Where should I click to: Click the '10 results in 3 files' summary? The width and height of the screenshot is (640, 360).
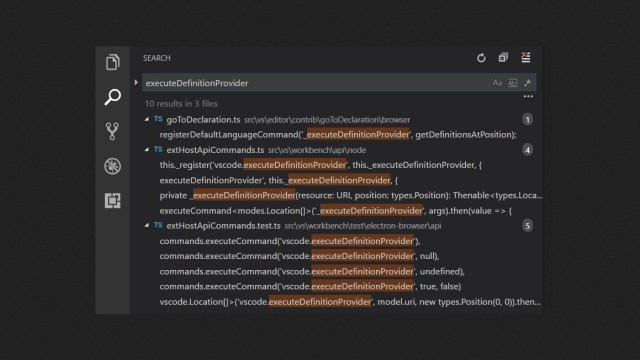(x=181, y=104)
